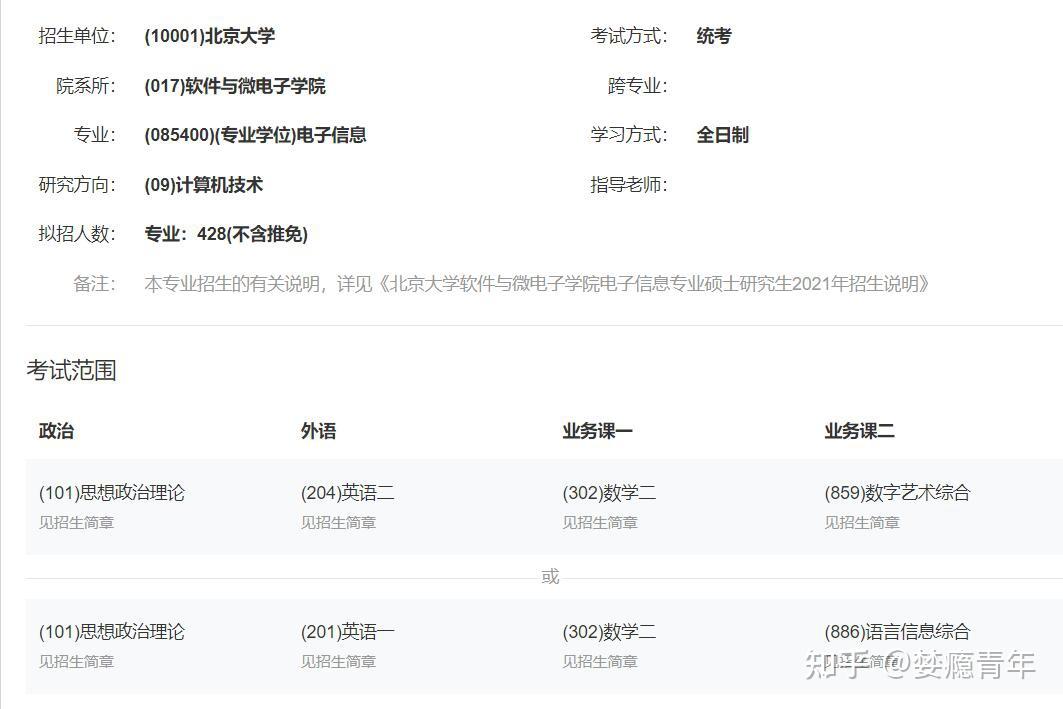Image resolution: width=1063 pixels, height=709 pixels.
Task: Click the 学习方式 field label
Action: pyautogui.click(x=628, y=135)
